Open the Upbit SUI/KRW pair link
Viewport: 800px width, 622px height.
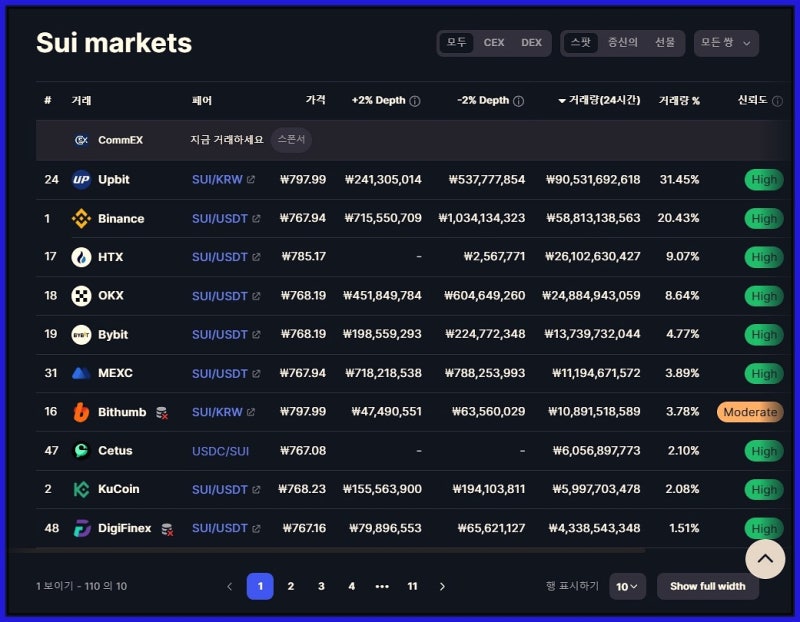pyautogui.click(x=217, y=180)
